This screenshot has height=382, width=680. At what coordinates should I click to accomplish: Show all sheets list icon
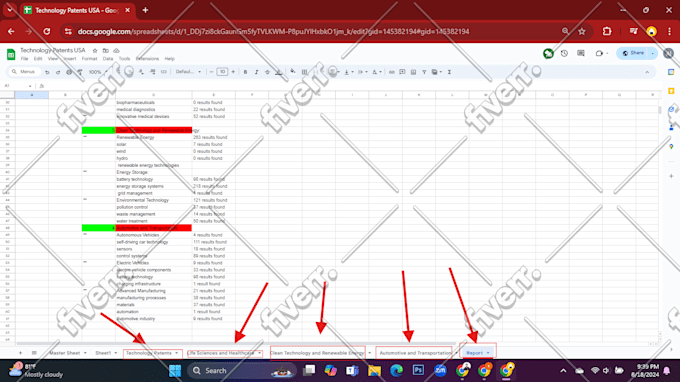(34, 353)
